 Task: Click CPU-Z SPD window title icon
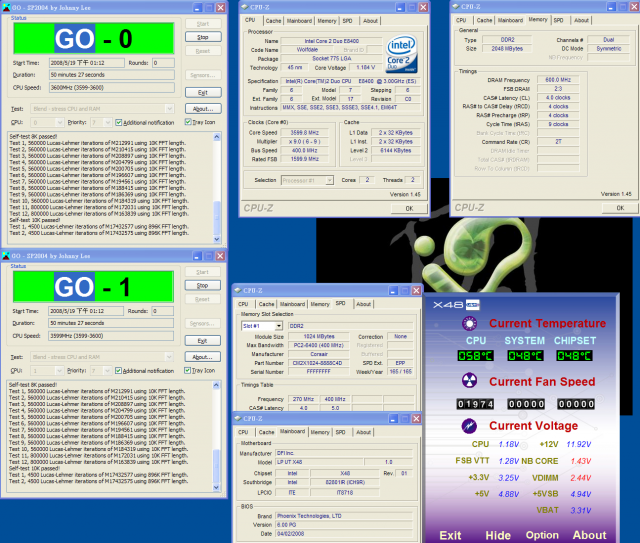238,291
